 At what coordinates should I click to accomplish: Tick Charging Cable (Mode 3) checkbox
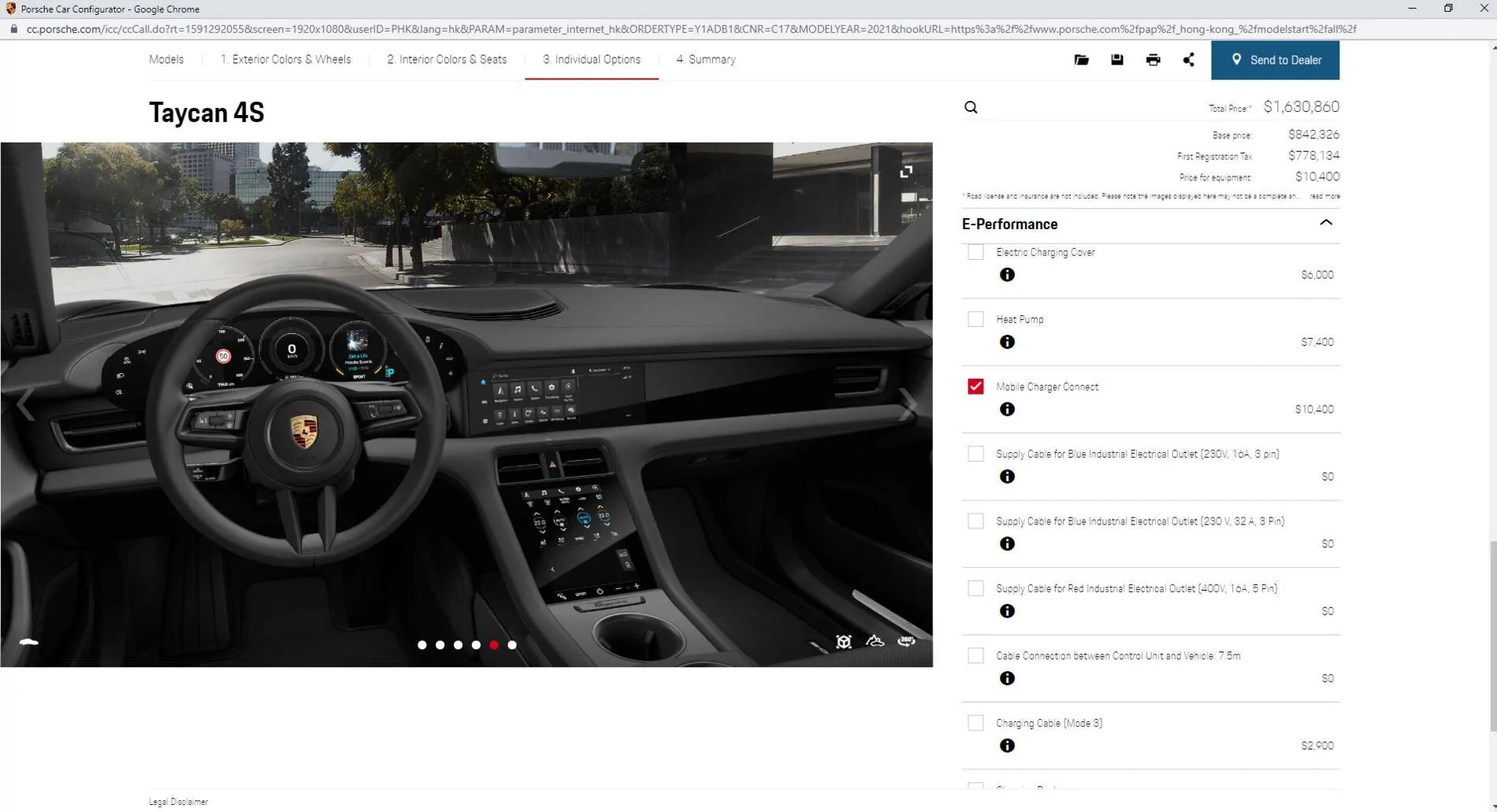tap(975, 723)
